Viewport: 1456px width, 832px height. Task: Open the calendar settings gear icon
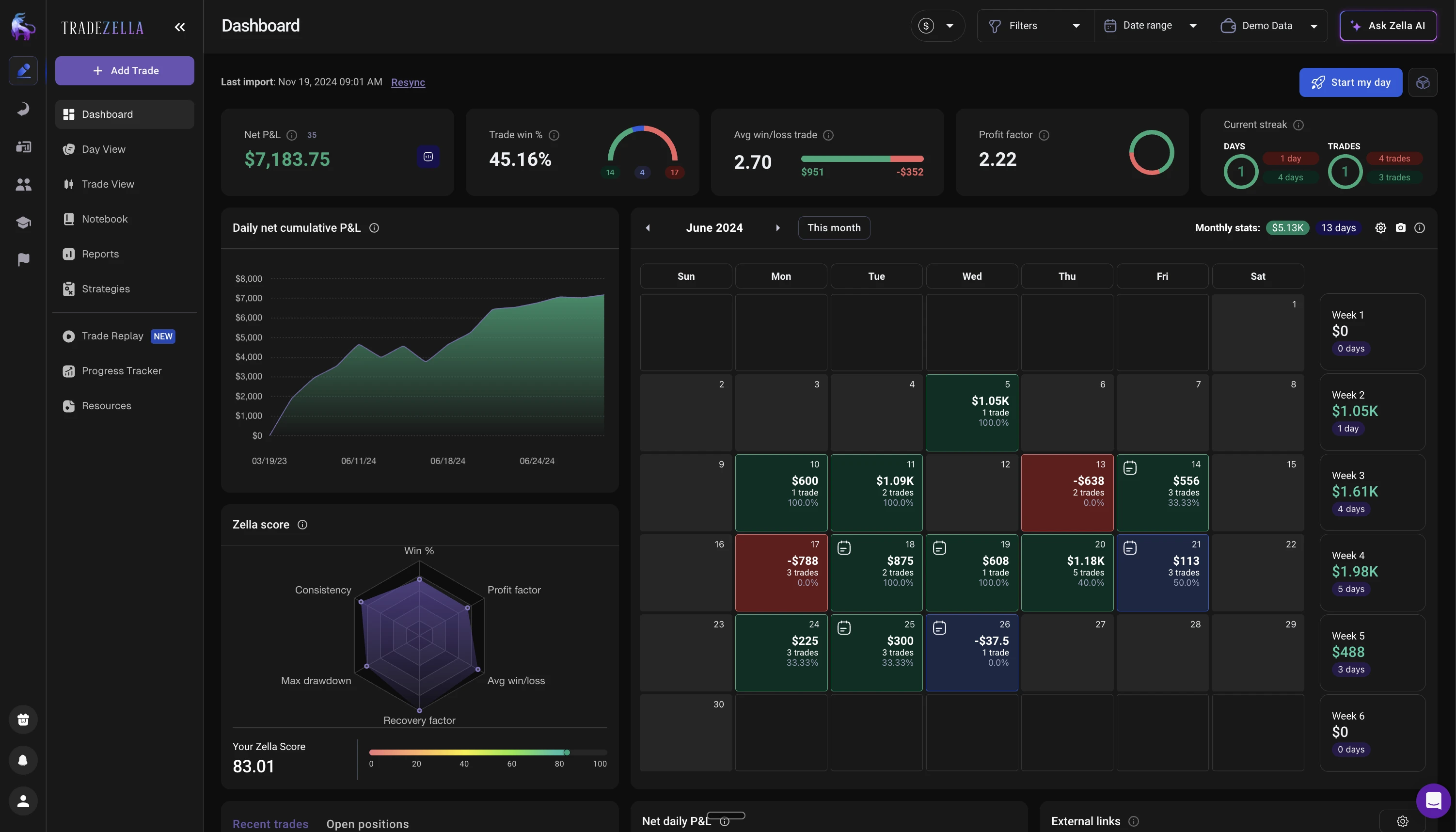pos(1380,227)
